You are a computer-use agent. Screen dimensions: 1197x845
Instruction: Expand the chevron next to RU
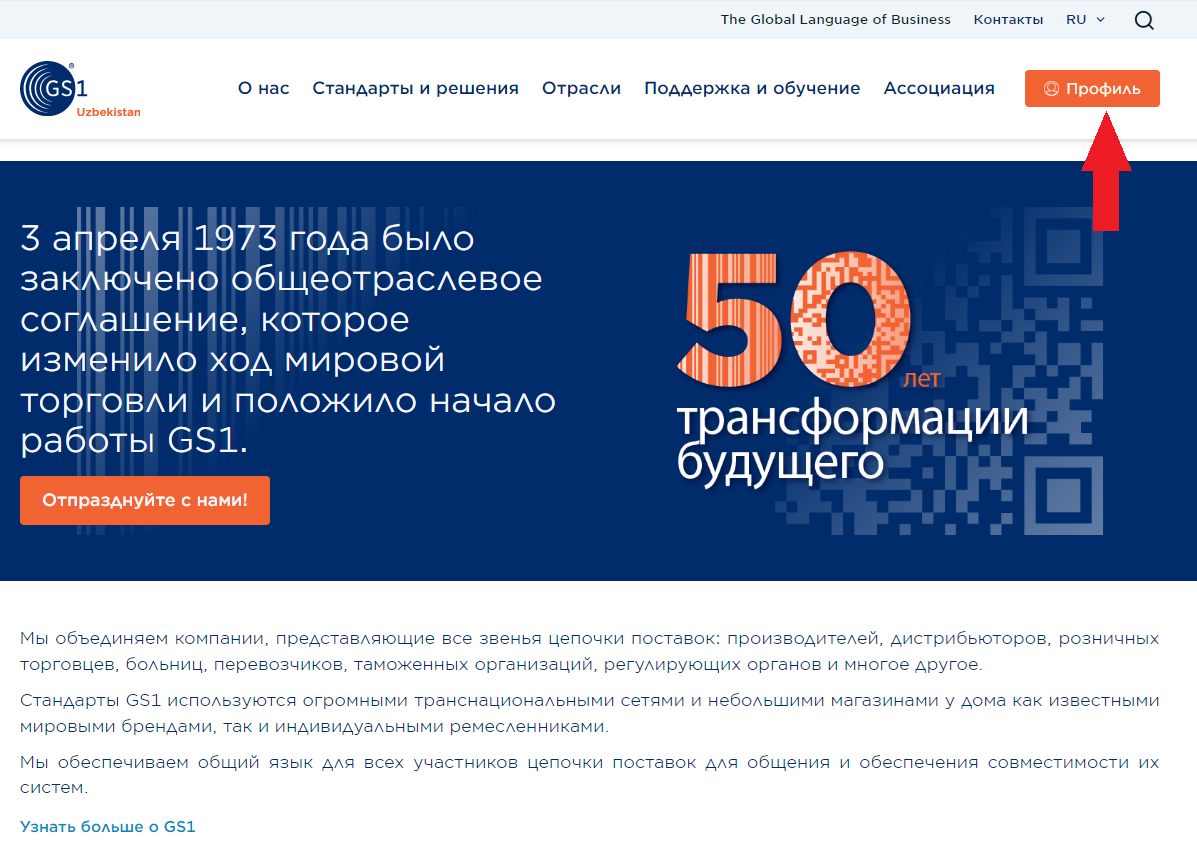tap(1101, 20)
